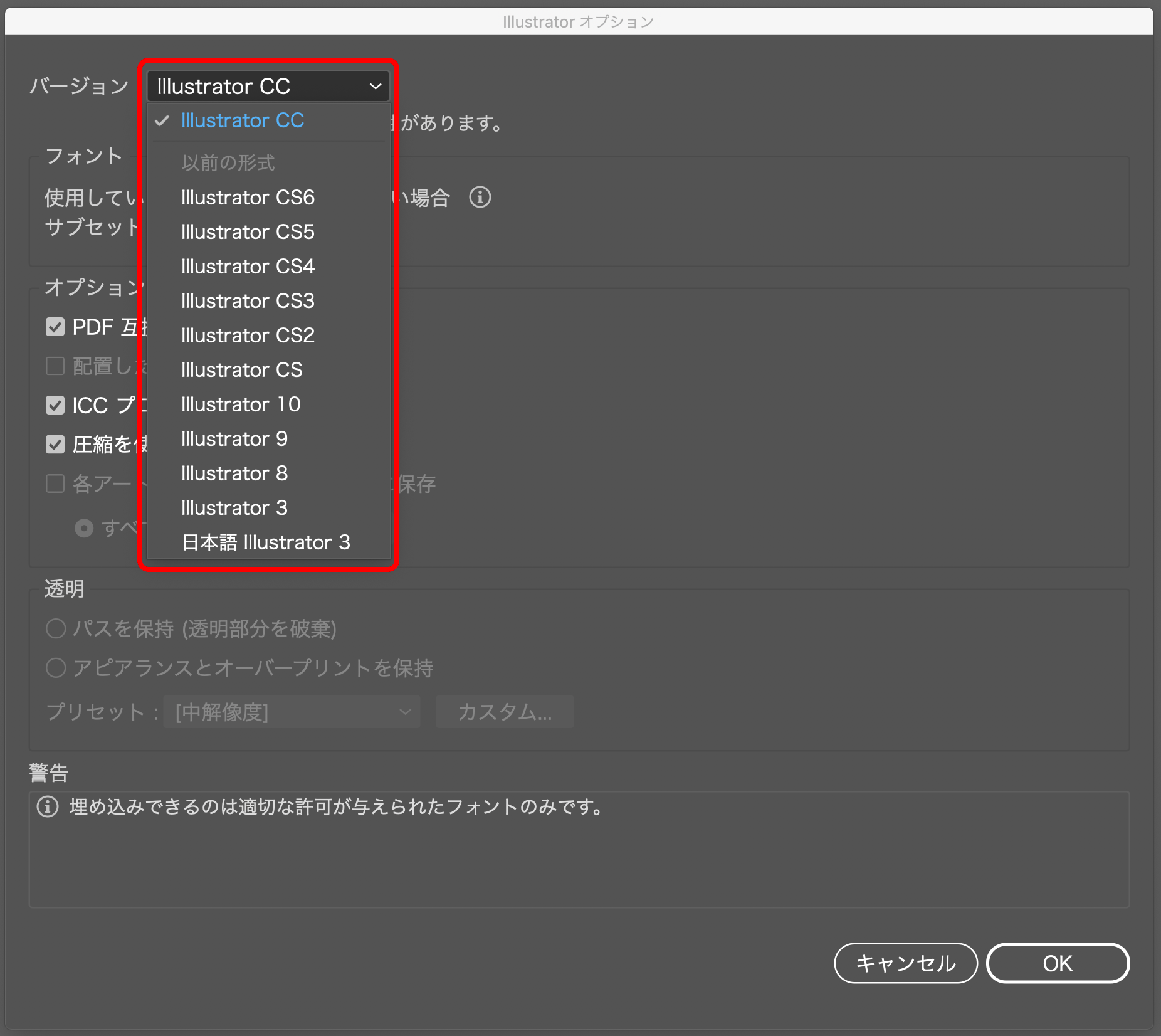The height and width of the screenshot is (1036, 1161).
Task: Pick Illustrator 8 in version list
Action: (x=268, y=473)
